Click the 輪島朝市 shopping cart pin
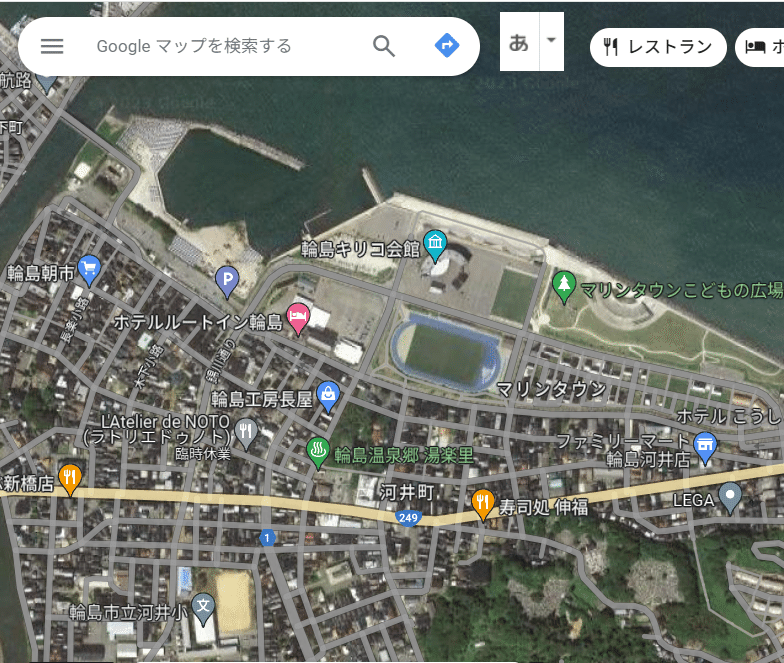Image resolution: width=784 pixels, height=663 pixels. (x=90, y=270)
